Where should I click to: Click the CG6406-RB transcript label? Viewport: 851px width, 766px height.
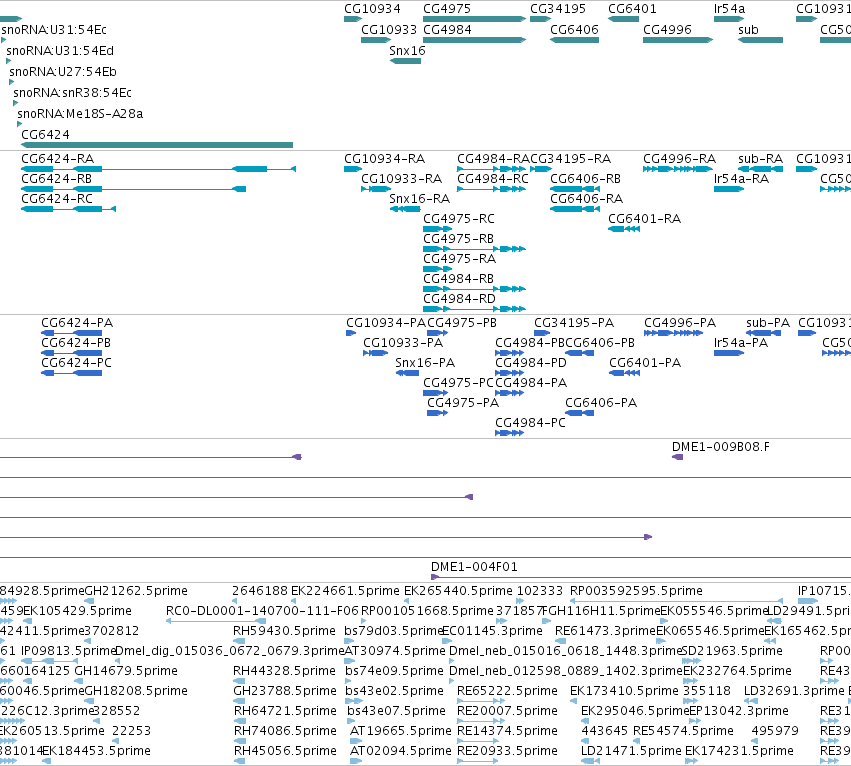[x=585, y=179]
